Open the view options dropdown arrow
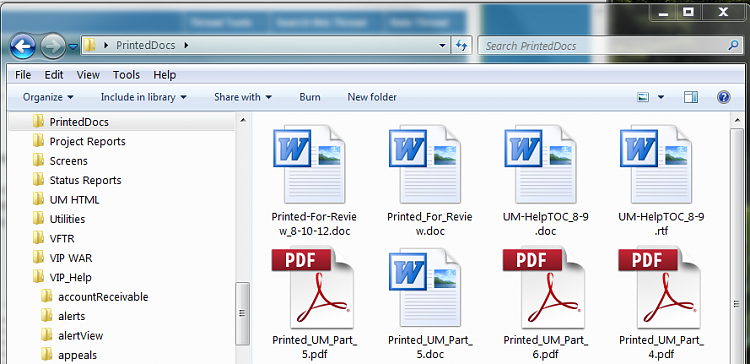Viewport: 750px width, 364px height. (x=661, y=97)
